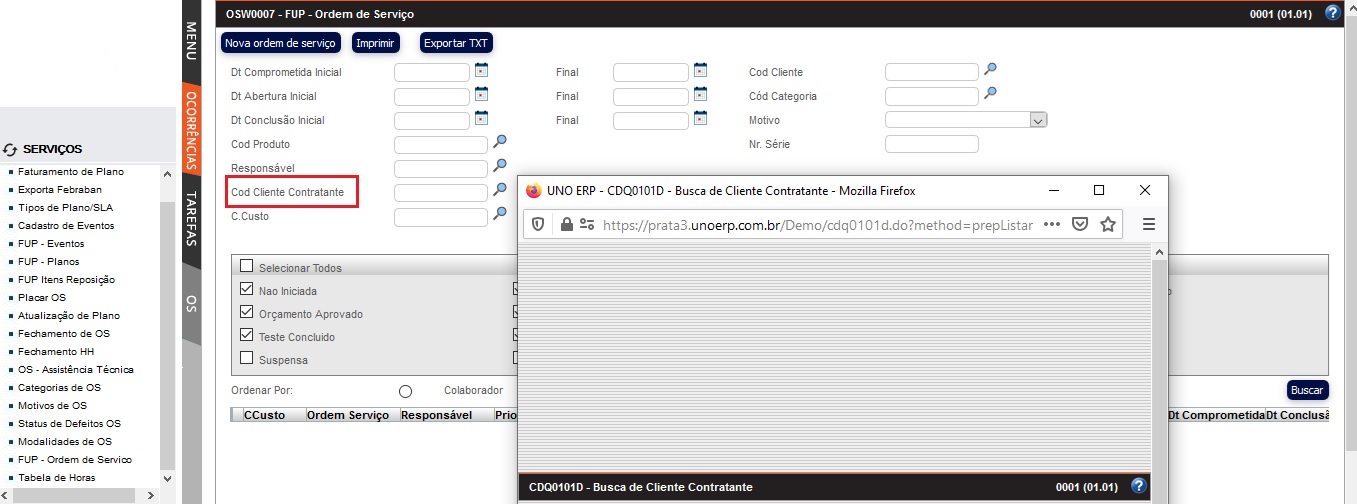
Task: Click the SERVIÇOS refresh icon
Action: pos(10,149)
